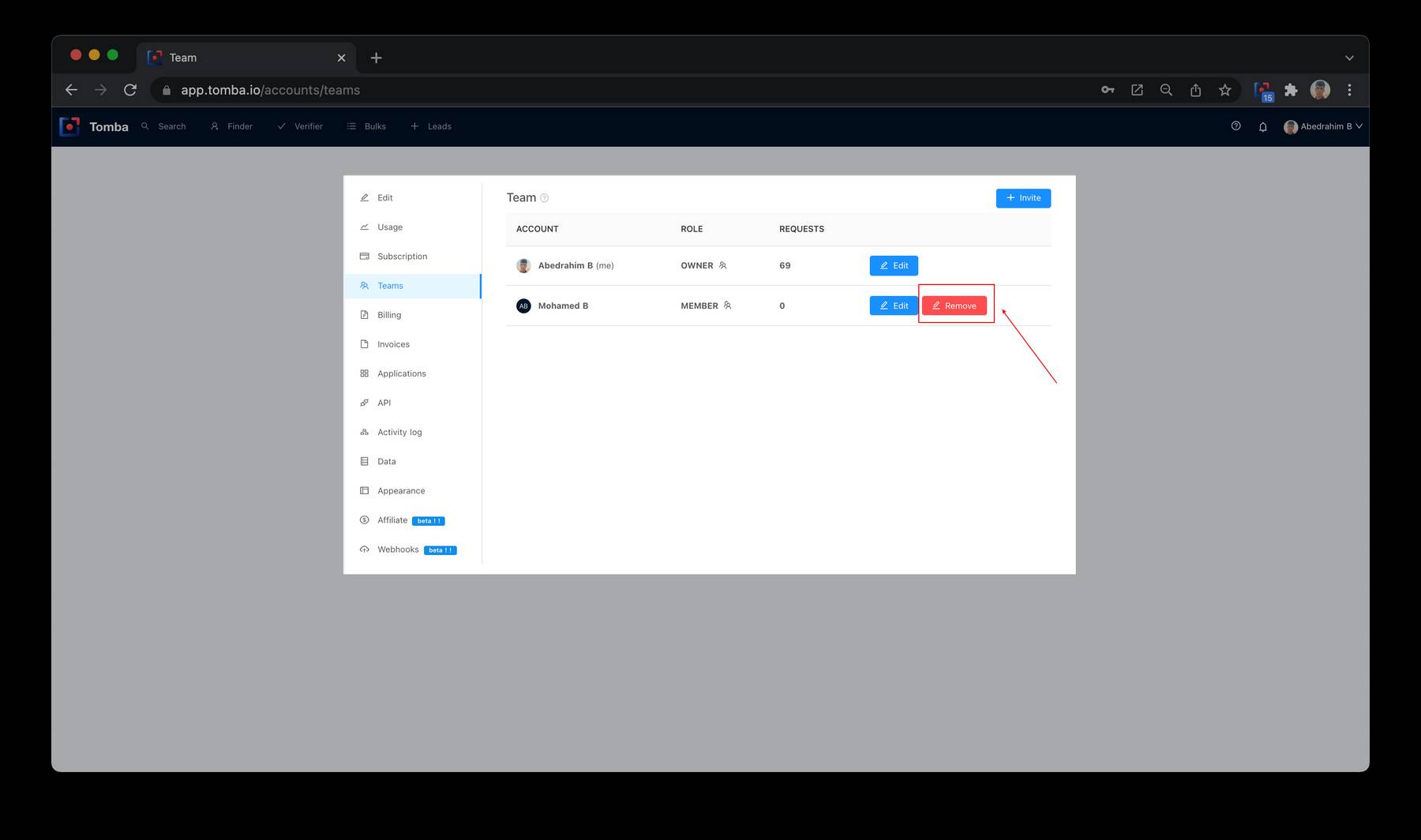Click the ACCOUNT column header
This screenshot has height=840, width=1421.
point(538,229)
